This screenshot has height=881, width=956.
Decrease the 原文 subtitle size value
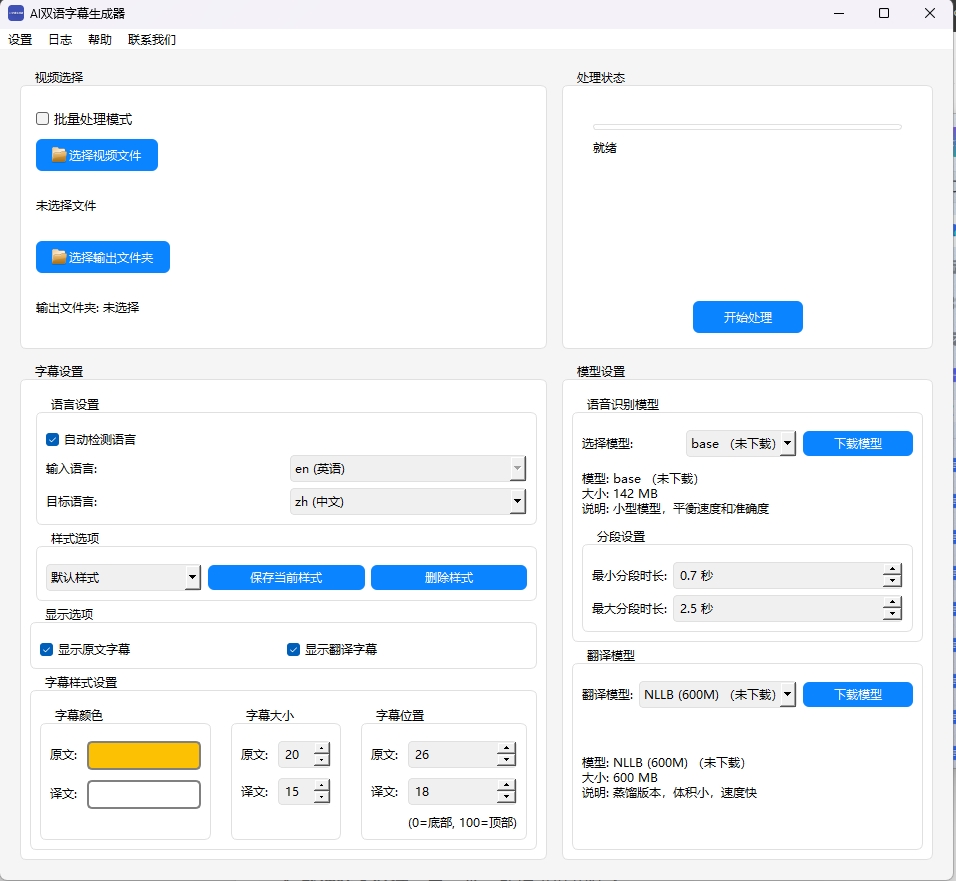pyautogui.click(x=321, y=760)
